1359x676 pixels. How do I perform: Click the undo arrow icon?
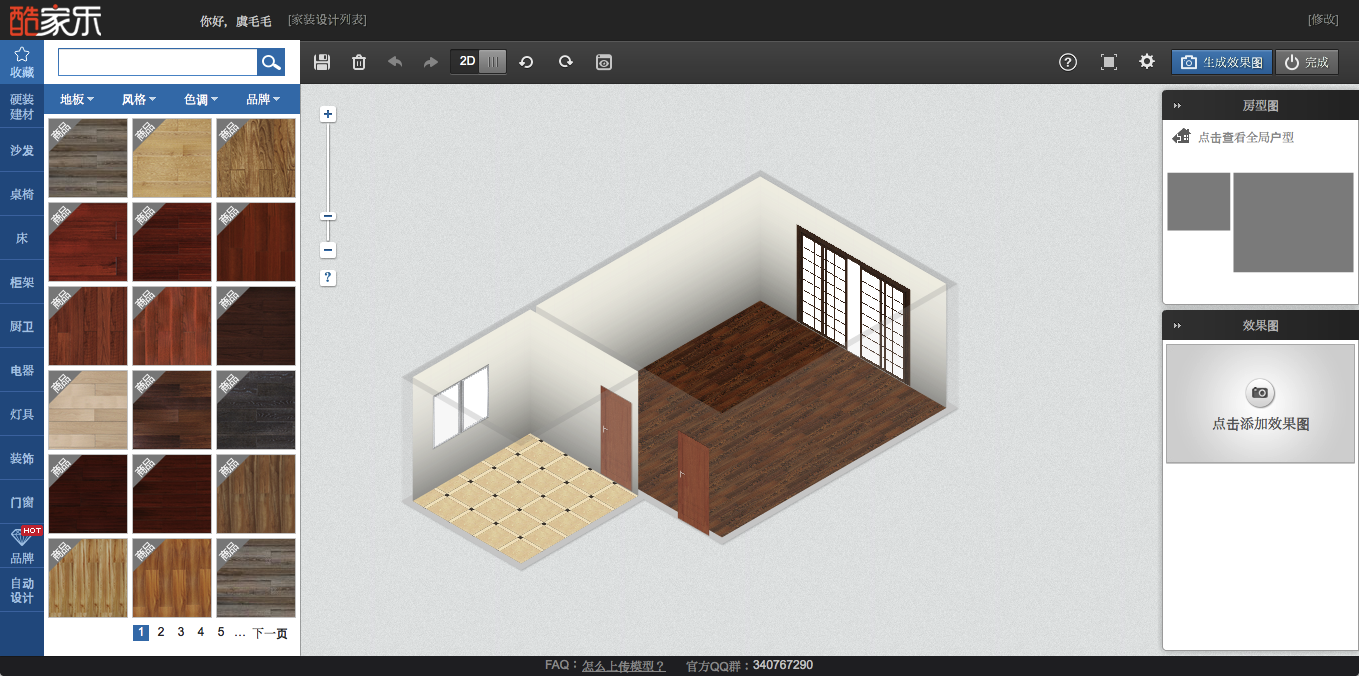pos(395,62)
